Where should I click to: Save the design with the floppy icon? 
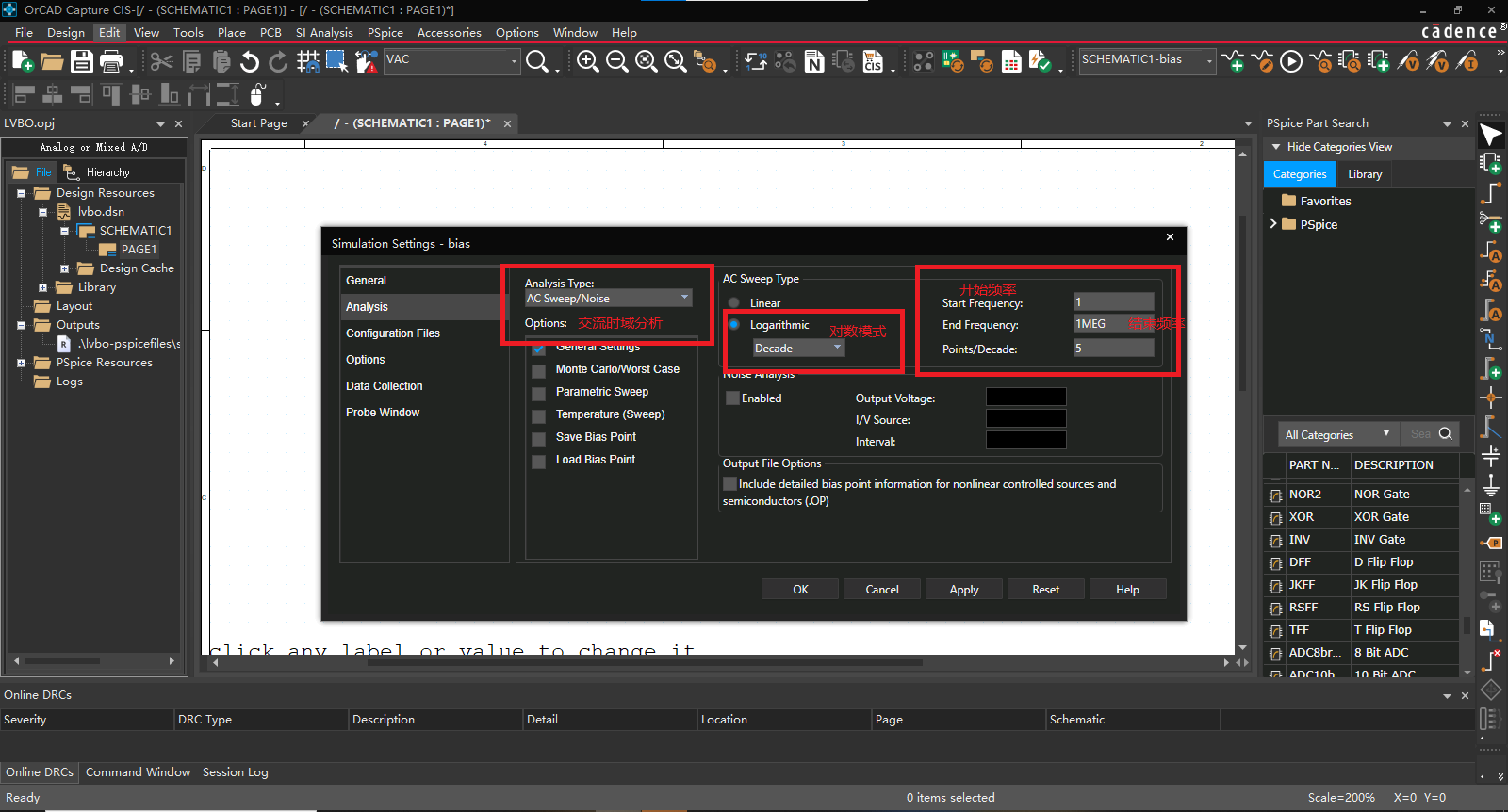click(82, 61)
